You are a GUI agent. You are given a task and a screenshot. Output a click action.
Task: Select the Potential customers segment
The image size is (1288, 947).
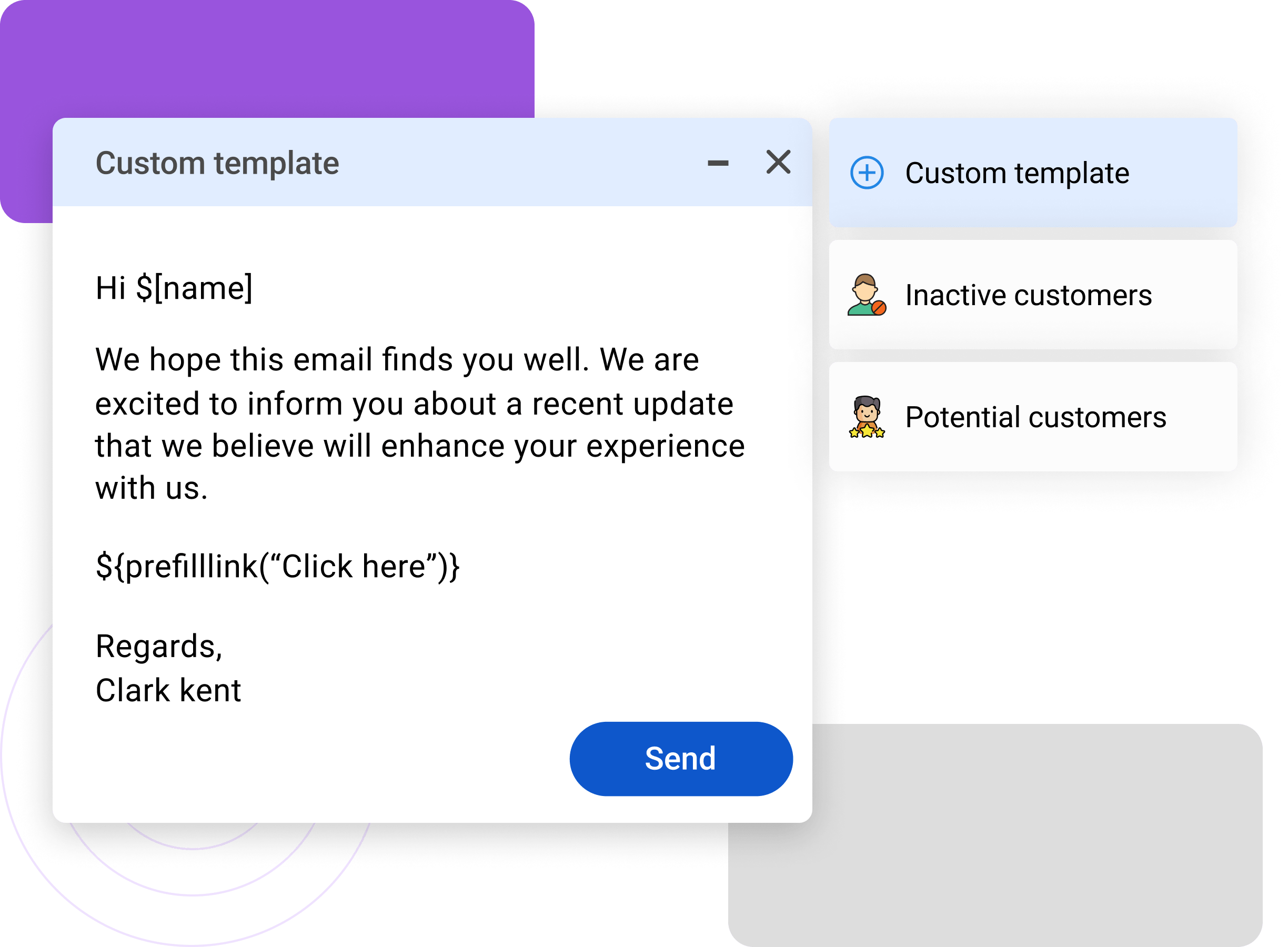tap(1037, 417)
